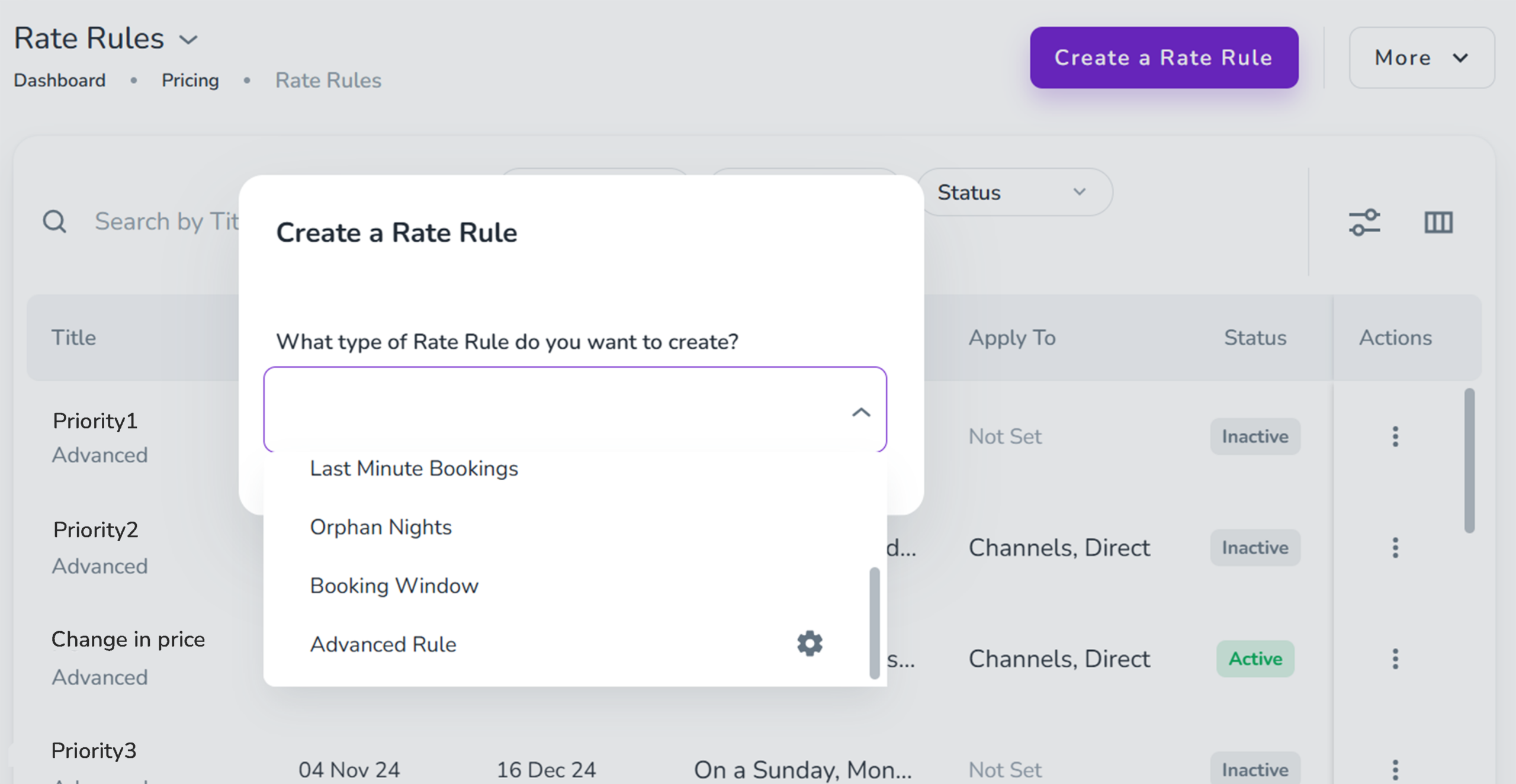Go to Dashboard breadcrumb link

coord(60,80)
